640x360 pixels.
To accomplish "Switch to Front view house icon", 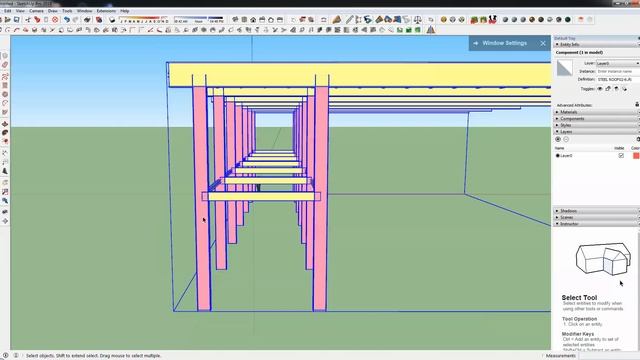I will tap(253, 20).
